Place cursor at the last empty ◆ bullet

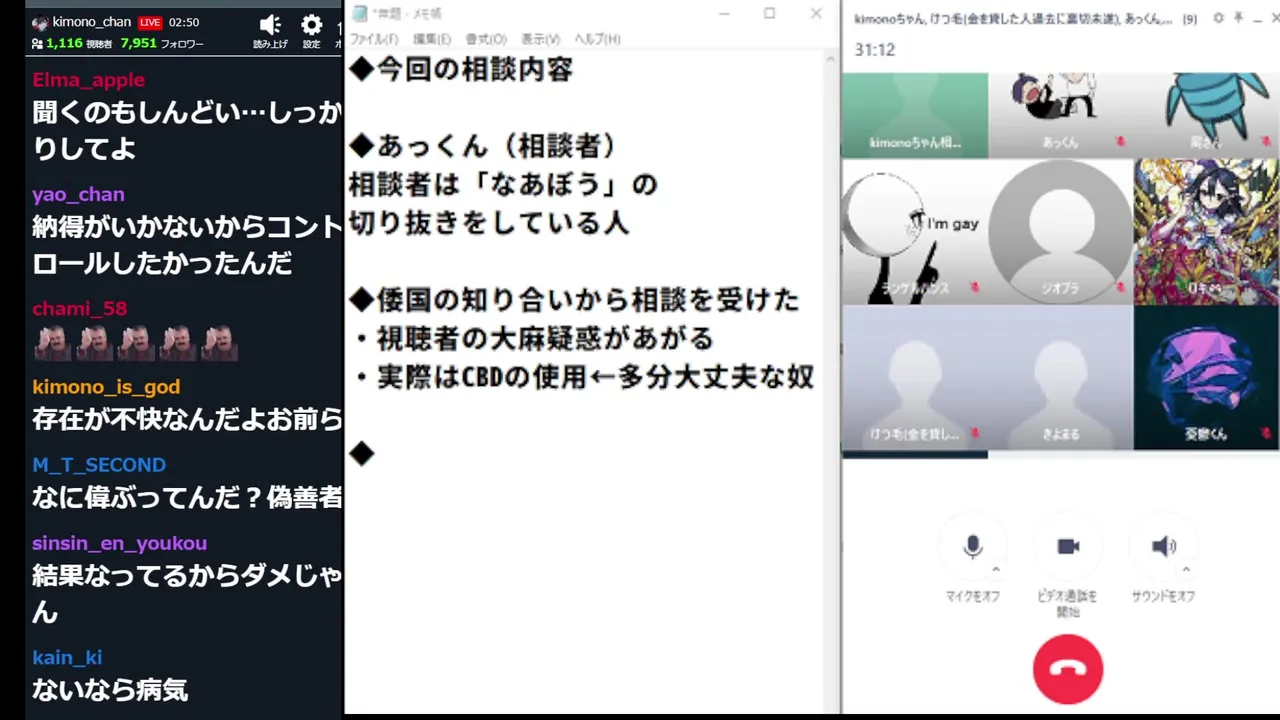pyautogui.click(x=361, y=454)
